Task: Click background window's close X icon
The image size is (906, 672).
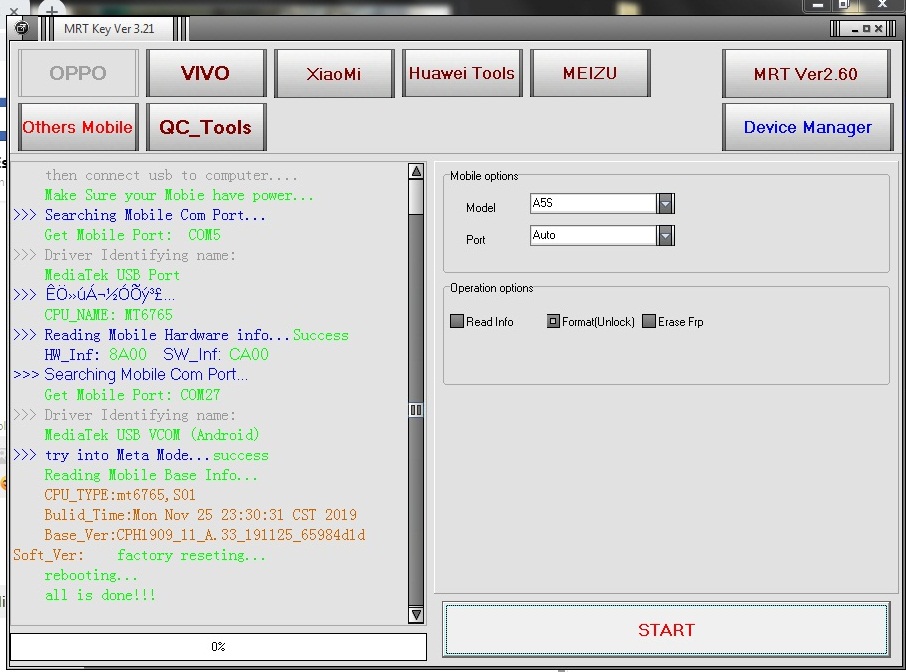Action: tap(882, 5)
